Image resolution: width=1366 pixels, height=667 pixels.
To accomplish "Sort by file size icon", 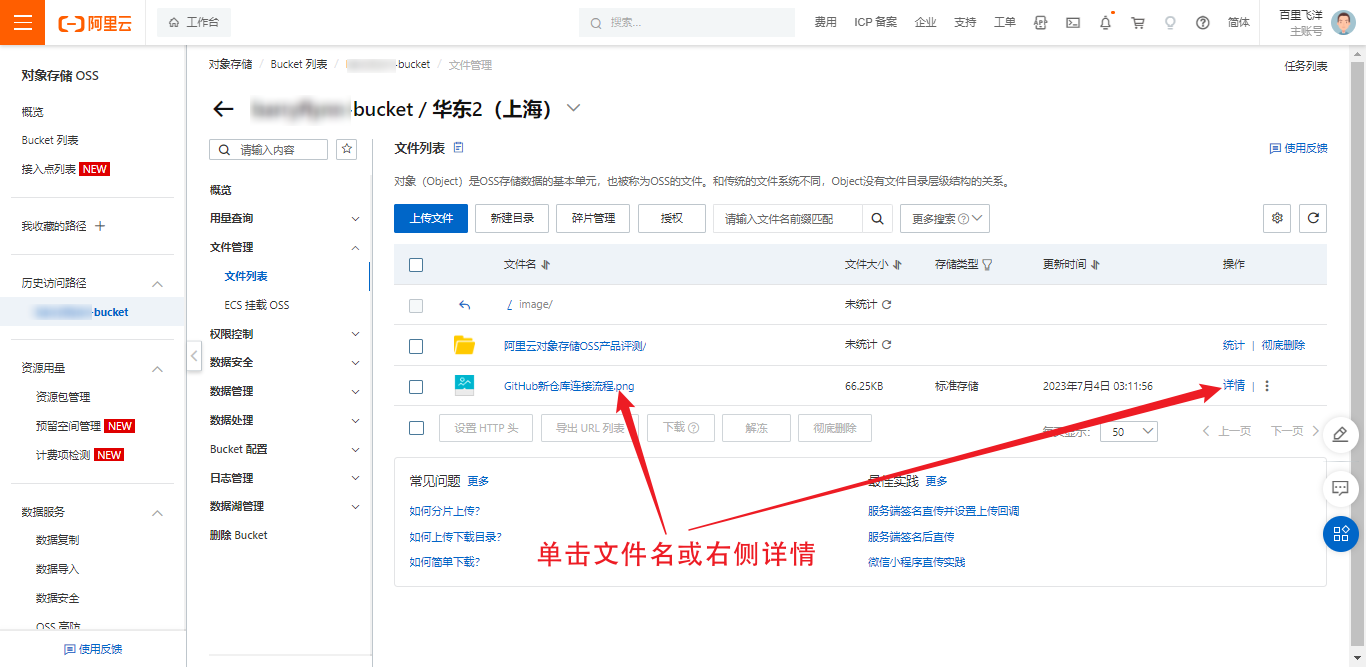I will (897, 265).
